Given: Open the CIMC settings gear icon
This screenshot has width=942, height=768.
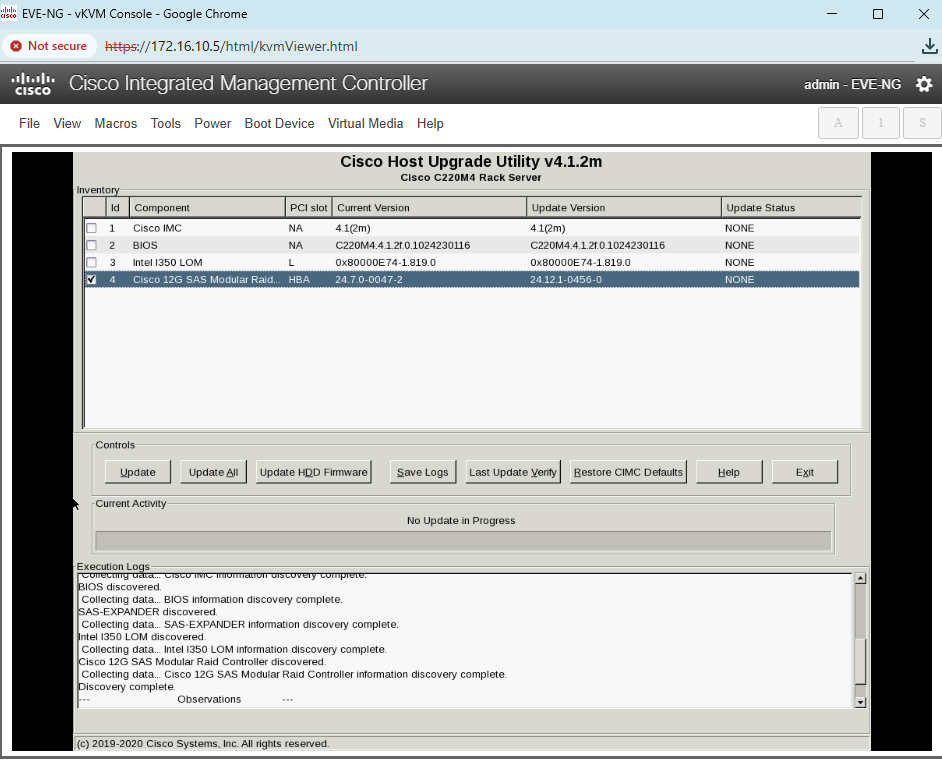Looking at the screenshot, I should point(923,84).
